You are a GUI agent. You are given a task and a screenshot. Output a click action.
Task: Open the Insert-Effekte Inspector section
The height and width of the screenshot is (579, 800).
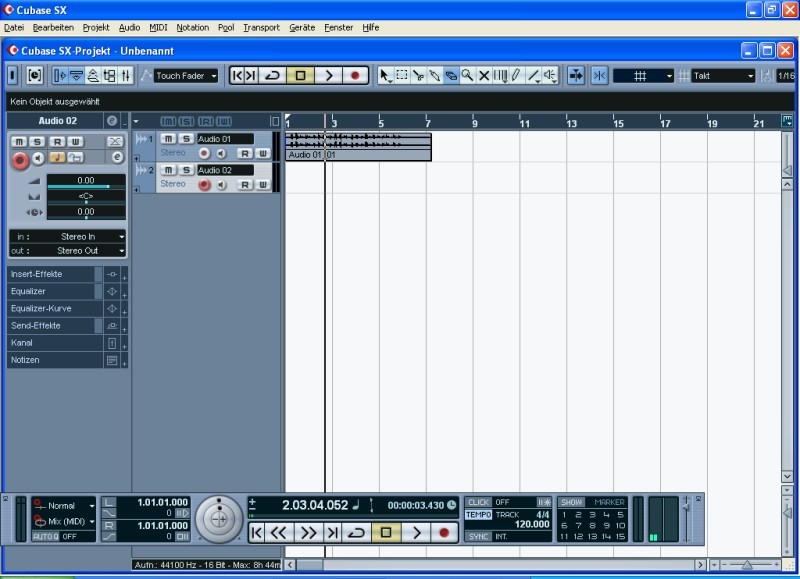(55, 274)
